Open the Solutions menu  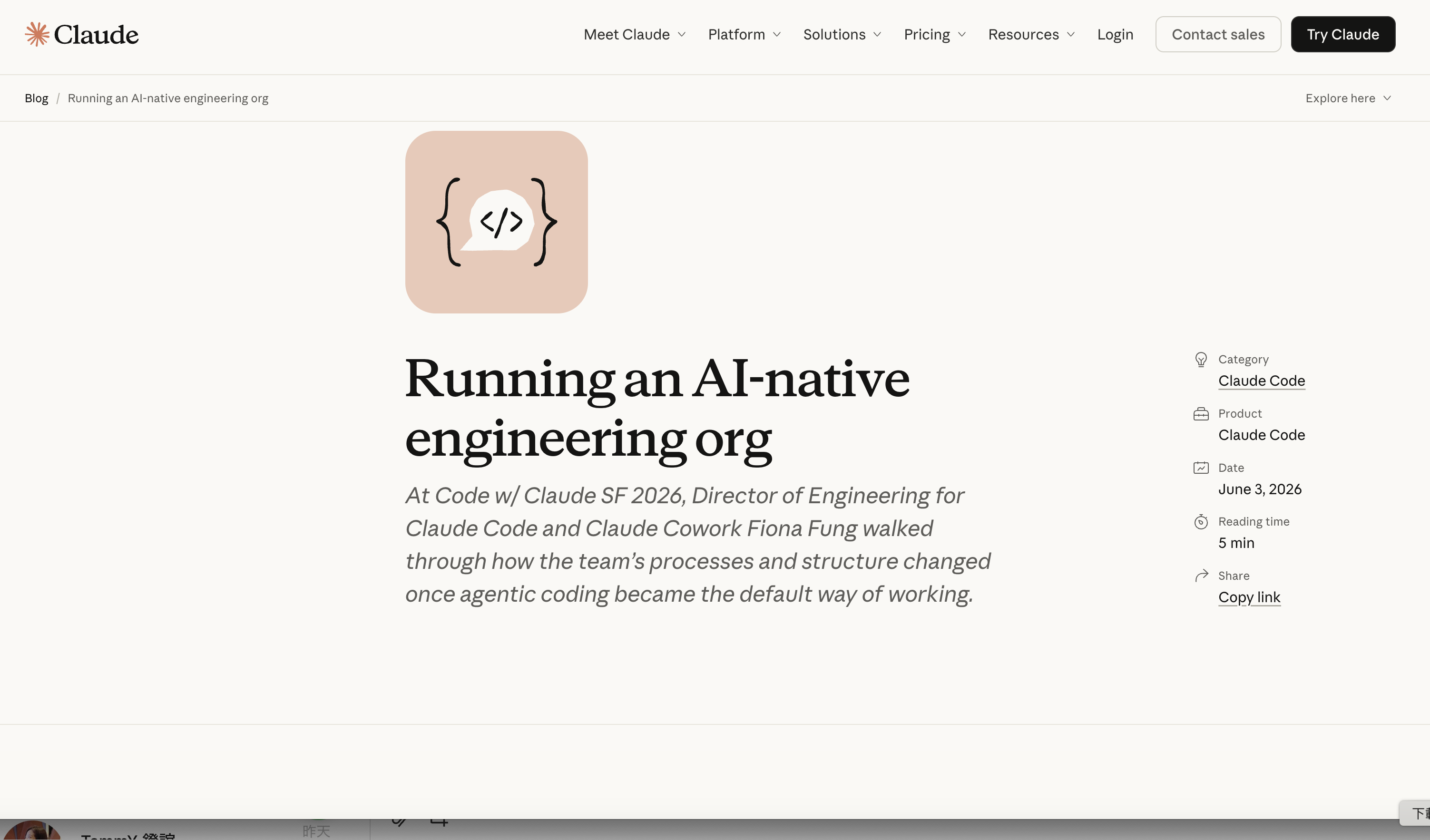834,34
